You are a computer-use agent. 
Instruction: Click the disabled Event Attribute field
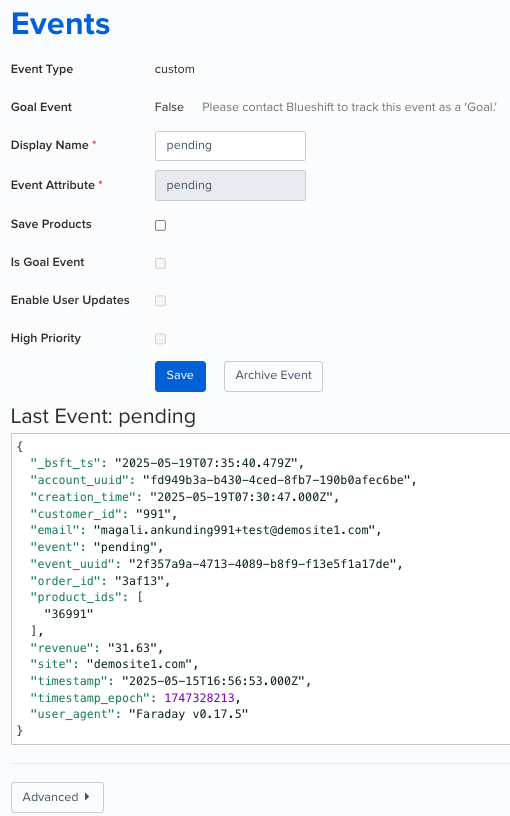[x=230, y=185]
